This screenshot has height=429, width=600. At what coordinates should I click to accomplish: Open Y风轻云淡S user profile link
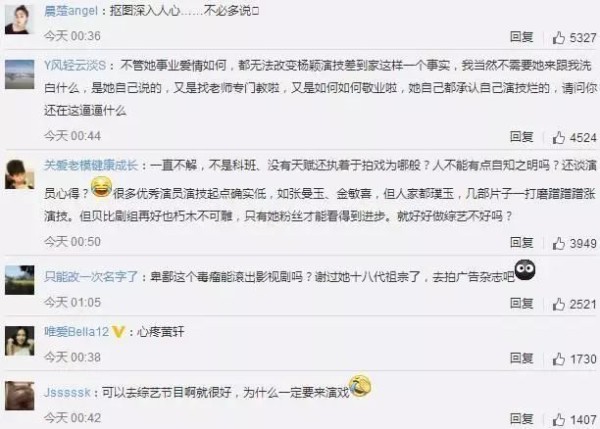(75, 65)
